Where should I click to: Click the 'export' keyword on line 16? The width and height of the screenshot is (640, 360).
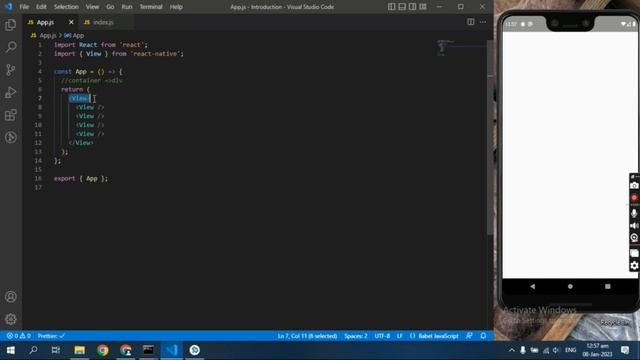click(x=64, y=178)
